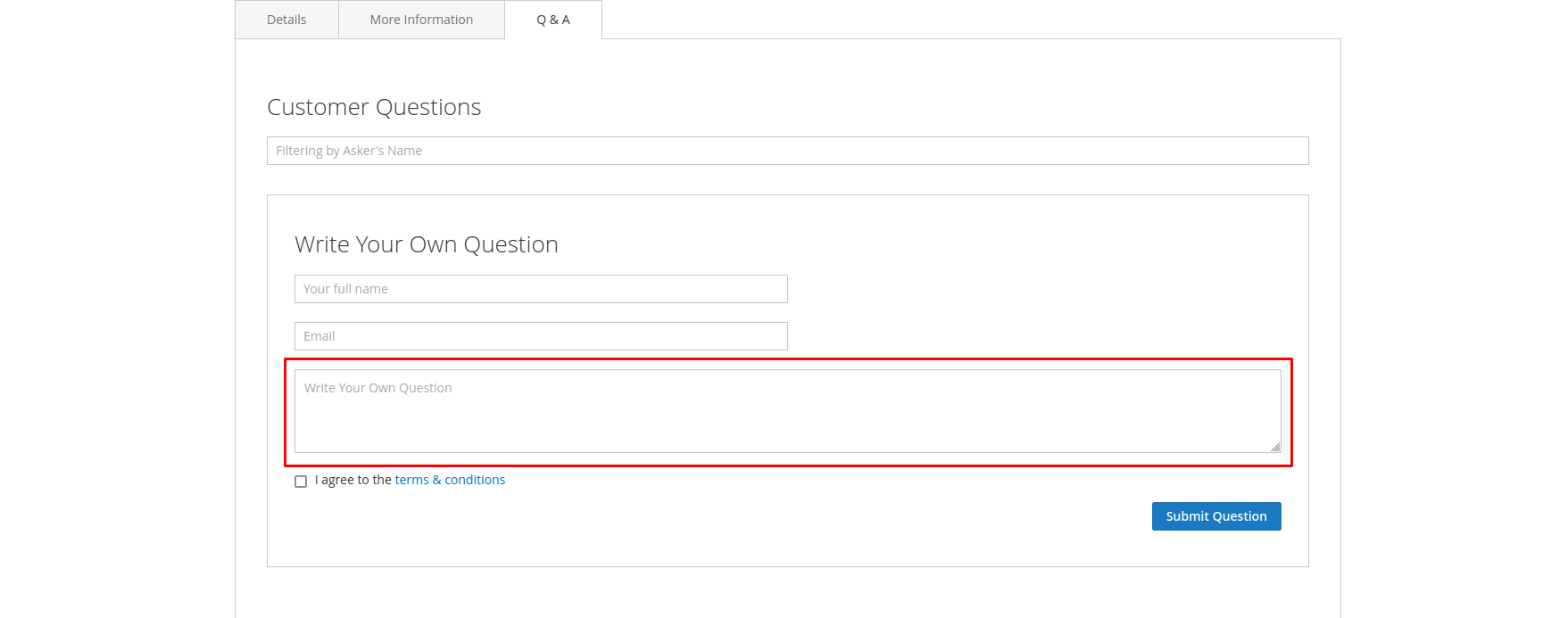Click the Email input field
The height and width of the screenshot is (618, 1568).
click(x=541, y=336)
